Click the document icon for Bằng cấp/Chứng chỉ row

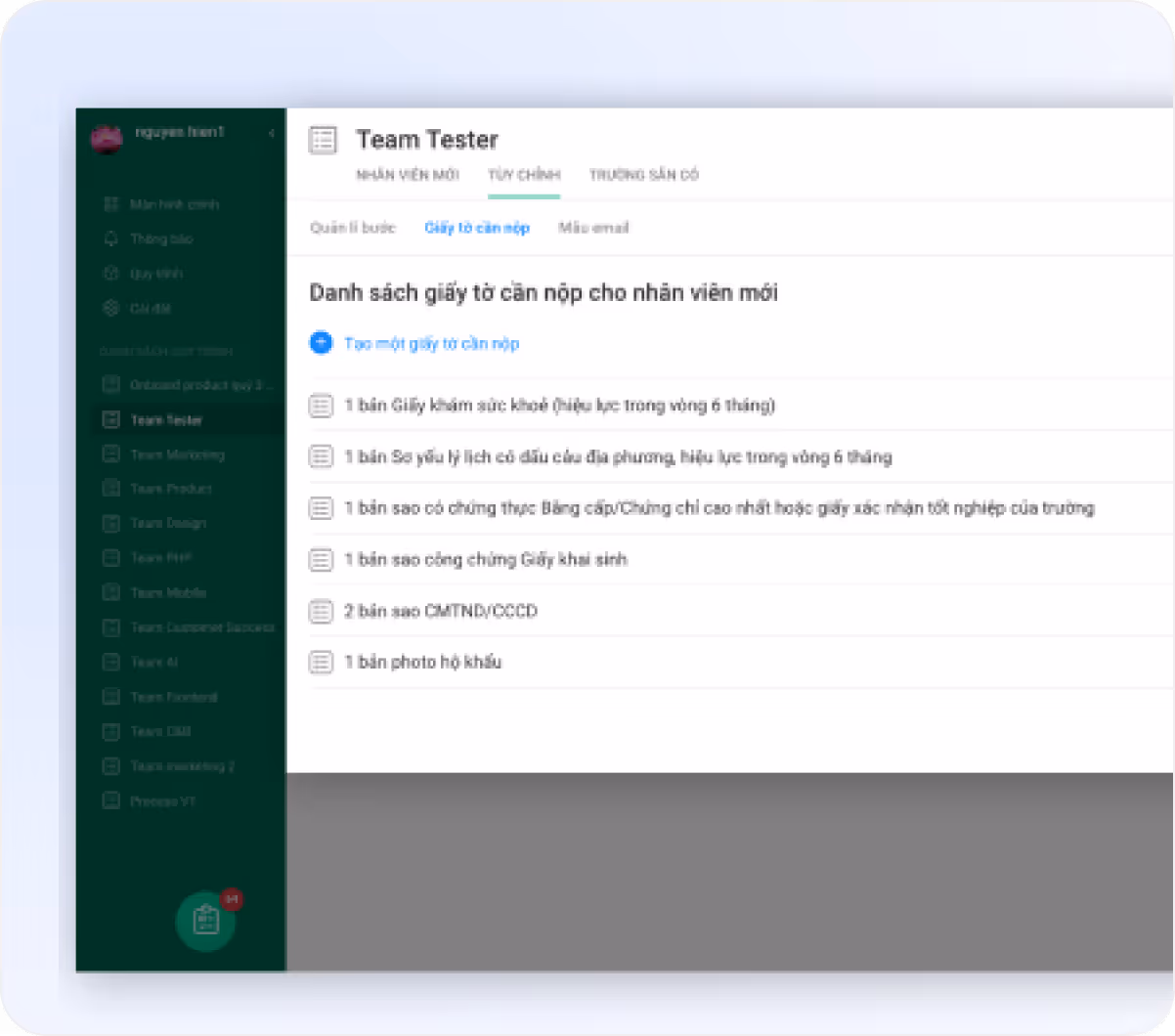pyautogui.click(x=321, y=508)
